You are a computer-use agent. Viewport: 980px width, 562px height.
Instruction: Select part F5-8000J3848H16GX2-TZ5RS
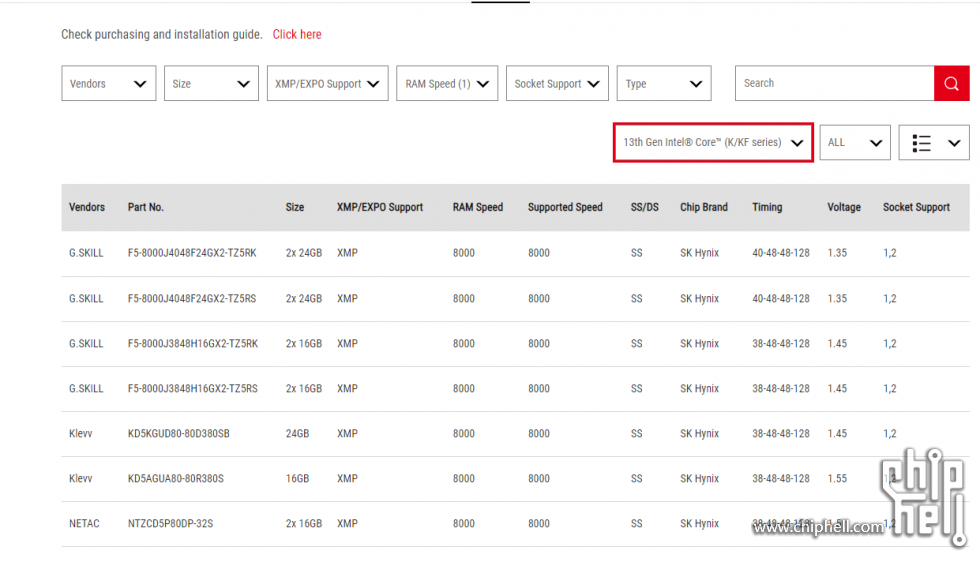coord(192,388)
